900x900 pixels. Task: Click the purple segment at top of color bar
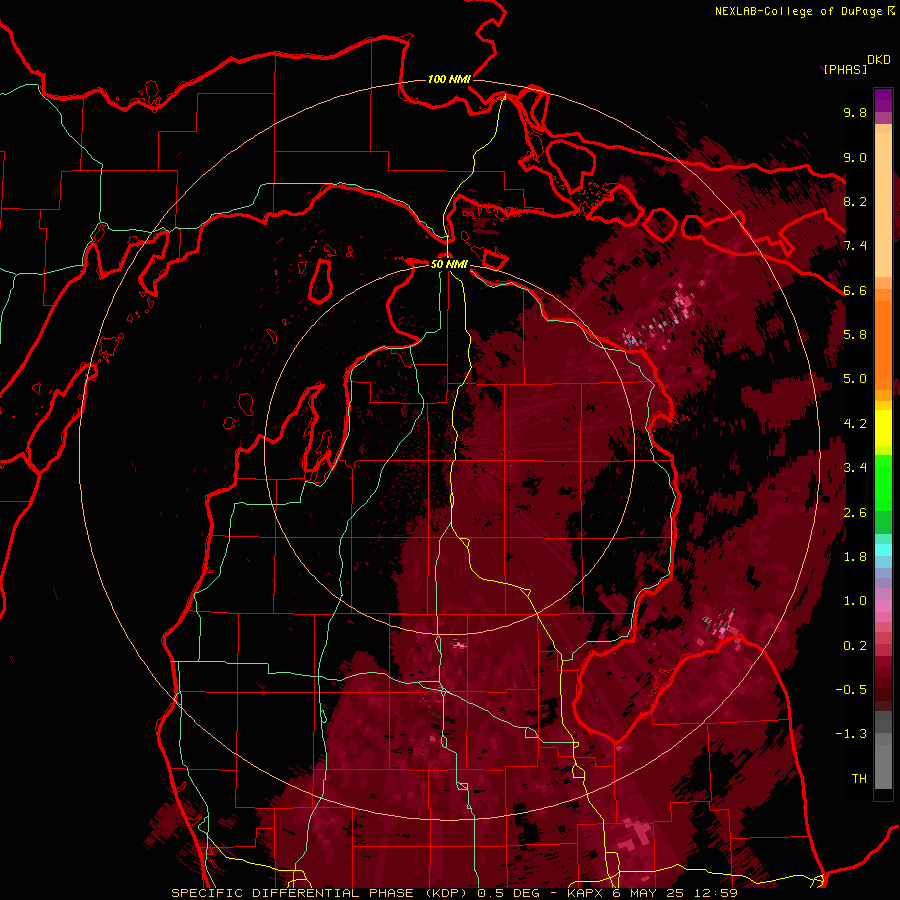[883, 100]
